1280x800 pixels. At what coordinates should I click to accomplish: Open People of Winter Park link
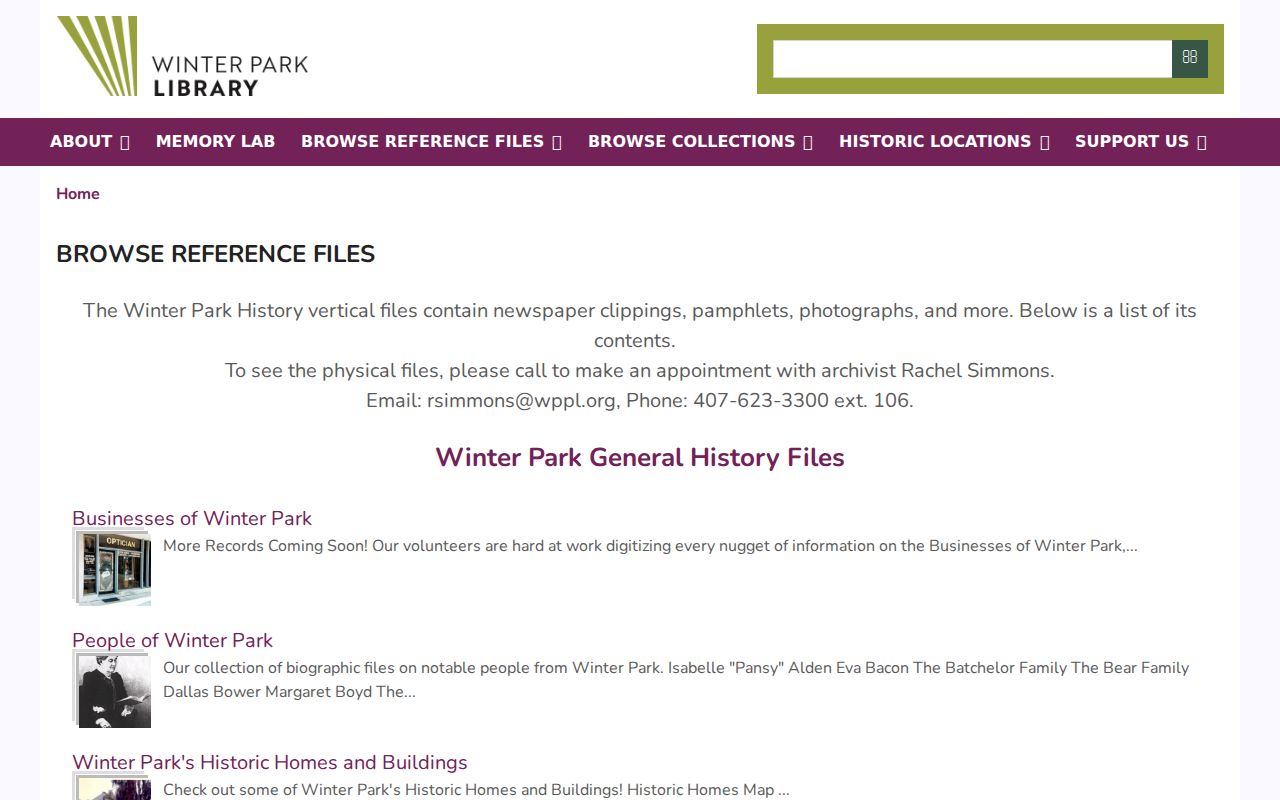172,640
